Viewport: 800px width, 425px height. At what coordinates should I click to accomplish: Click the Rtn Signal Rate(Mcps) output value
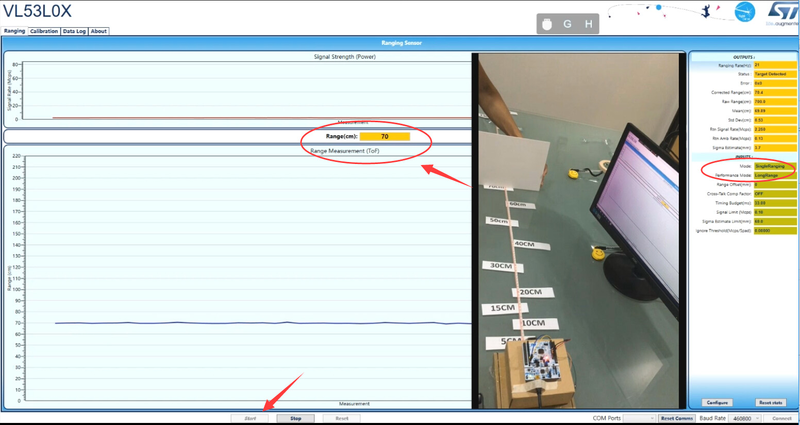pyautogui.click(x=774, y=129)
